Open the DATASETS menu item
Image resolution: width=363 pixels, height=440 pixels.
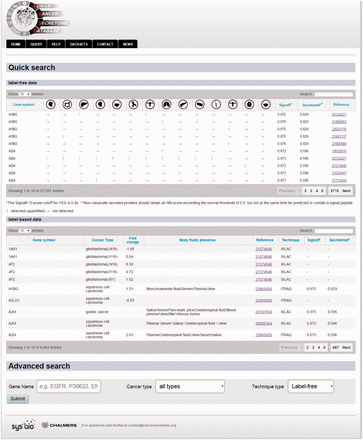pyautogui.click(x=79, y=44)
